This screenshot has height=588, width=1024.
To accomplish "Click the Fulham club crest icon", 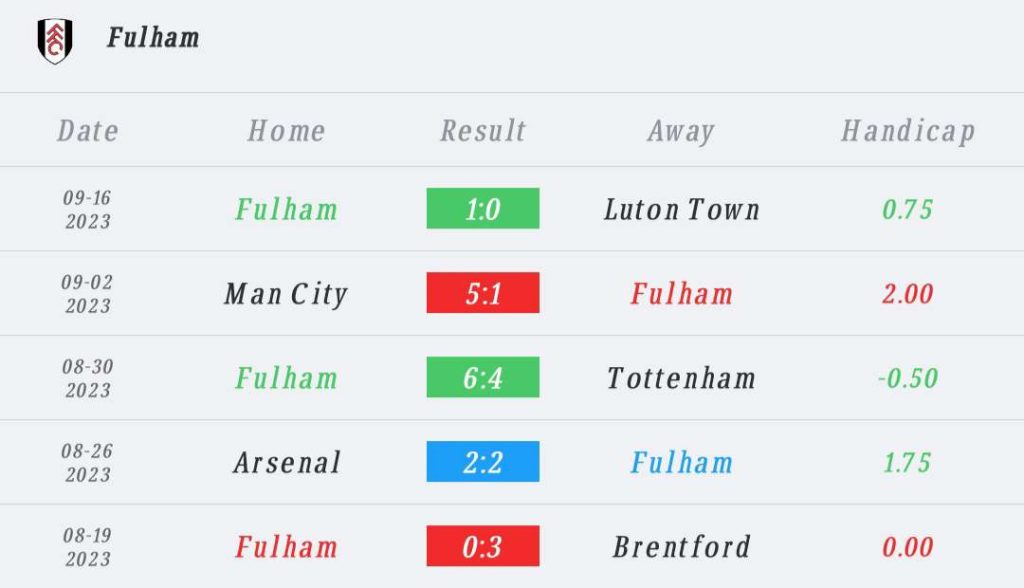I will tap(55, 40).
